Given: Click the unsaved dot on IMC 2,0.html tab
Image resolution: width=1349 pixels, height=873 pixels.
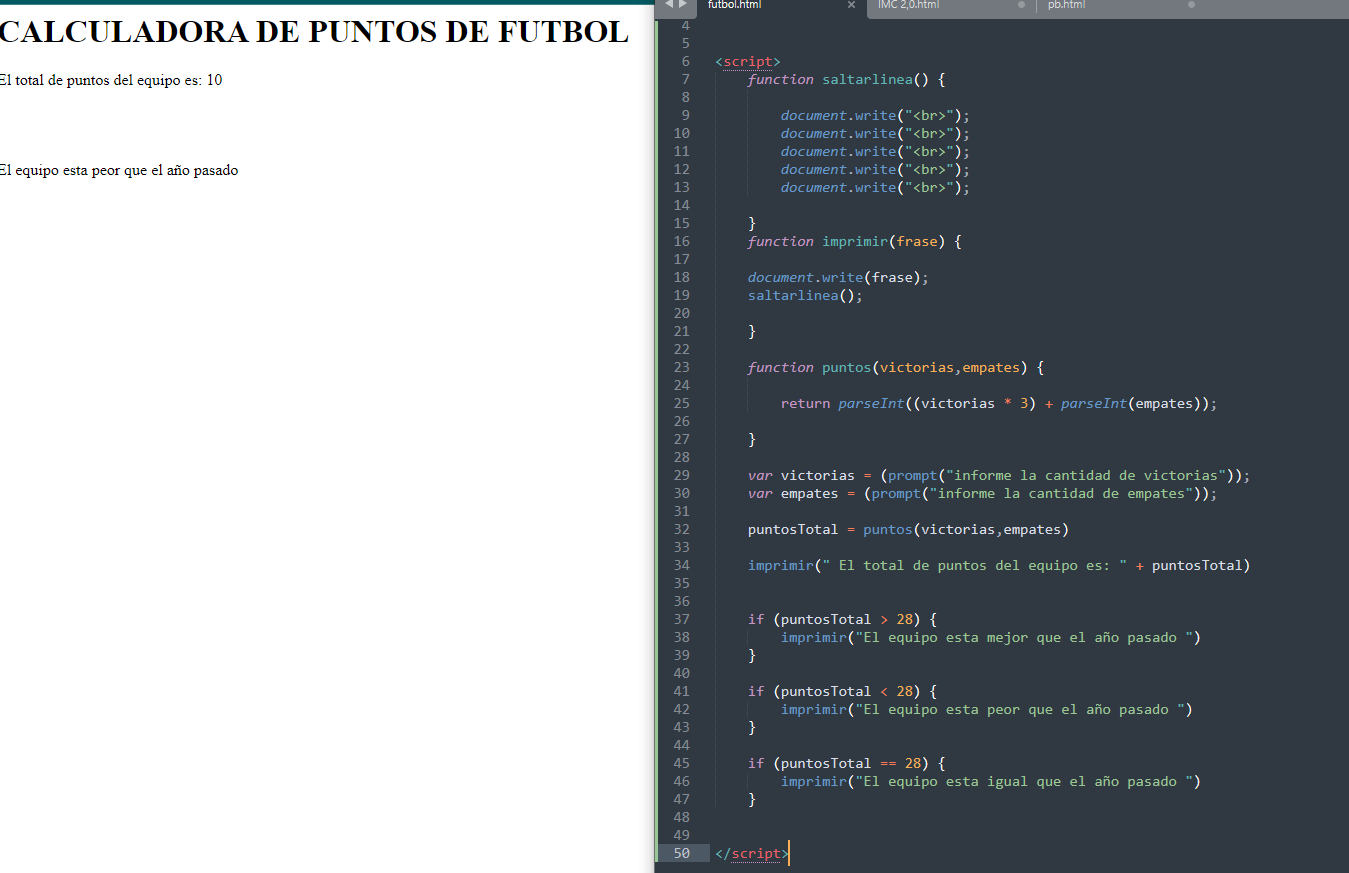Looking at the screenshot, I should (1021, 5).
